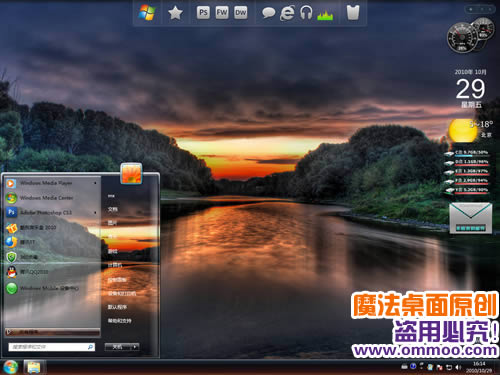The height and width of the screenshot is (375, 500).
Task: Click the search magnifier icon
Action: [90, 347]
